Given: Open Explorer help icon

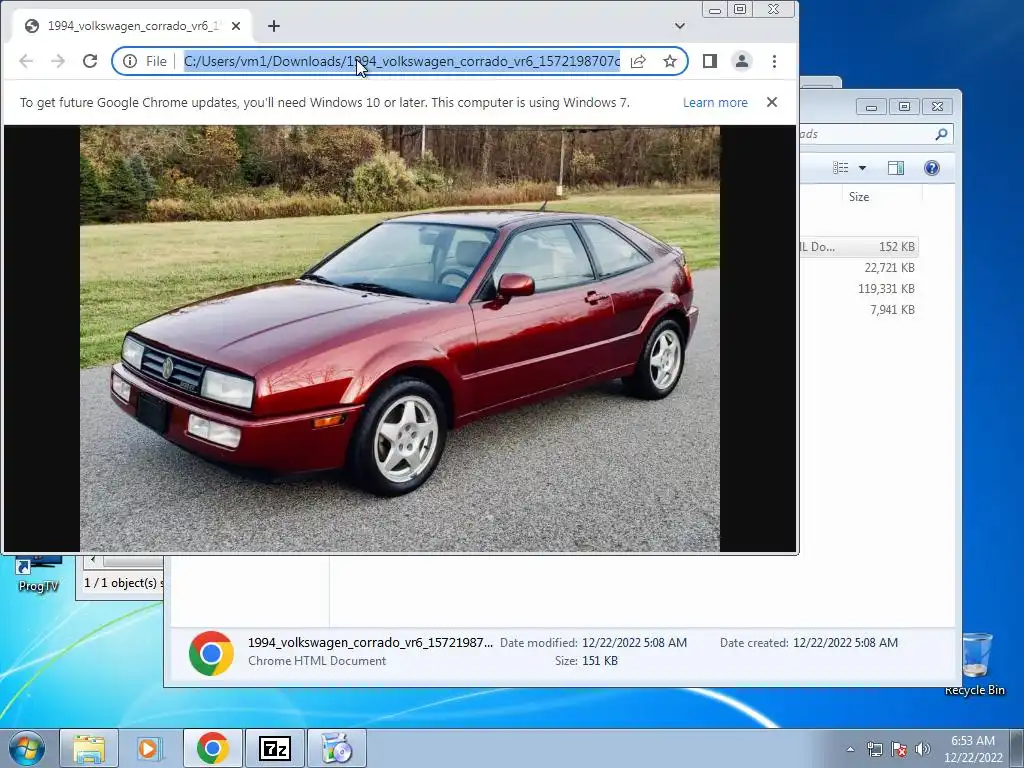Looking at the screenshot, I should click(932, 168).
